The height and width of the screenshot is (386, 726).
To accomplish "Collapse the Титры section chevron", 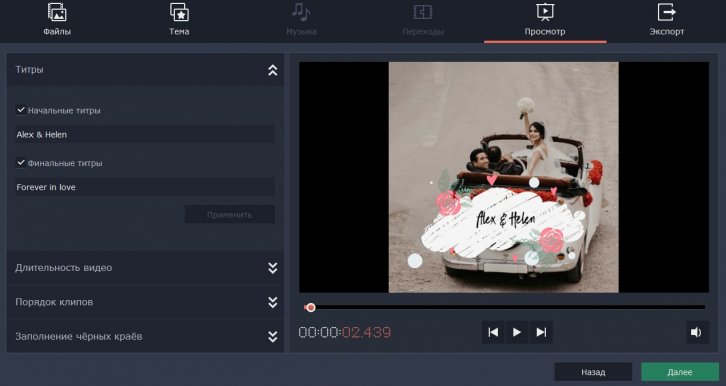I will click(273, 70).
